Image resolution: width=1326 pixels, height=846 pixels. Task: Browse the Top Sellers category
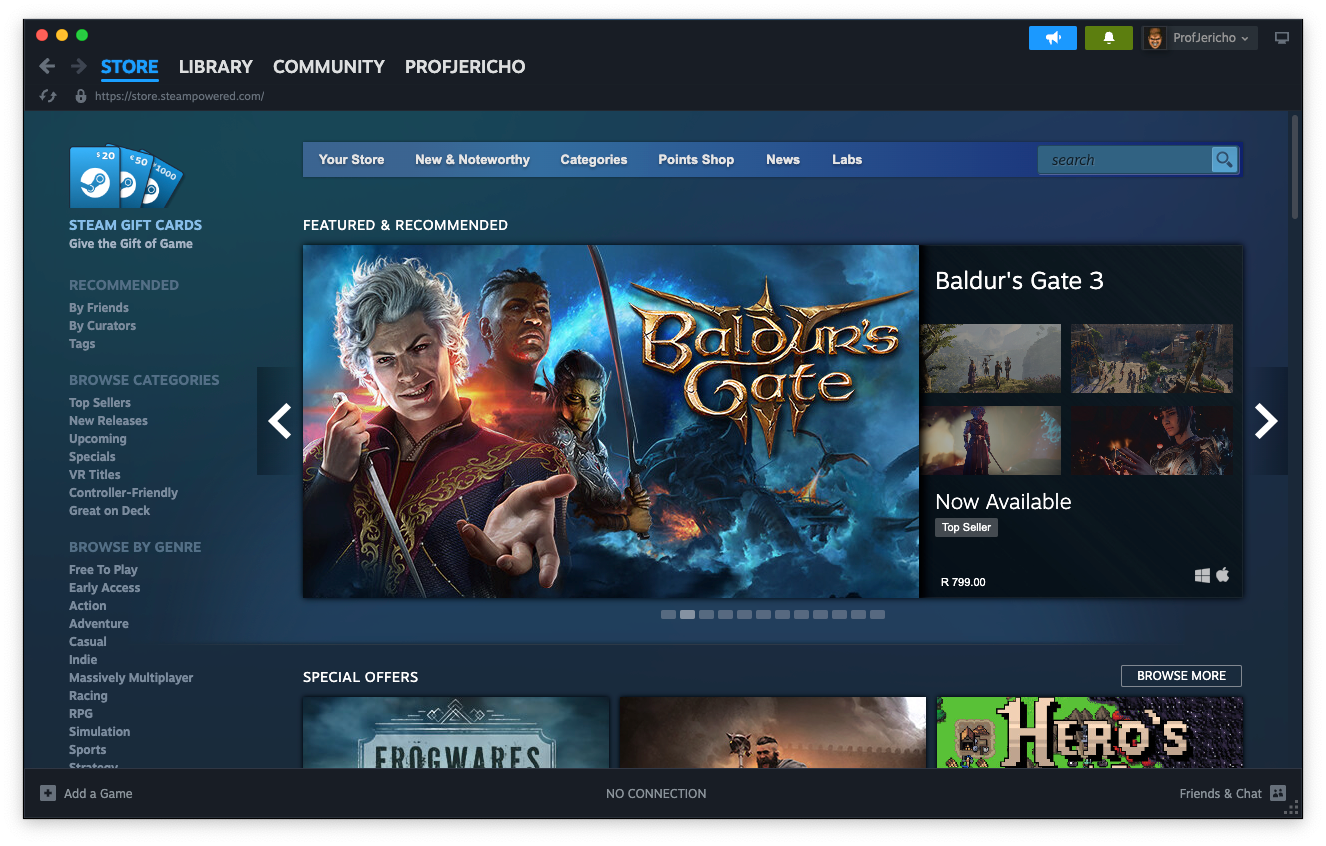pyautogui.click(x=100, y=403)
